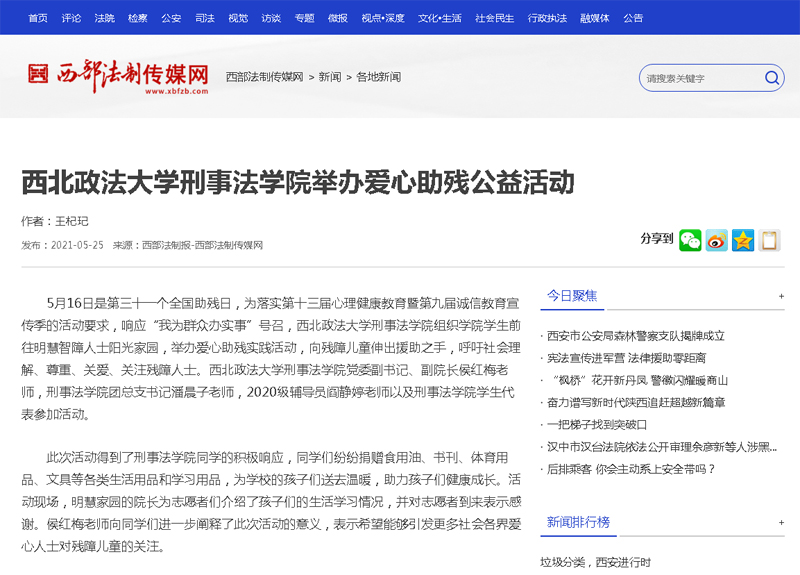Screen dimensions: 800x575
Task: Go to the 法院 navigation item
Action: click(104, 18)
